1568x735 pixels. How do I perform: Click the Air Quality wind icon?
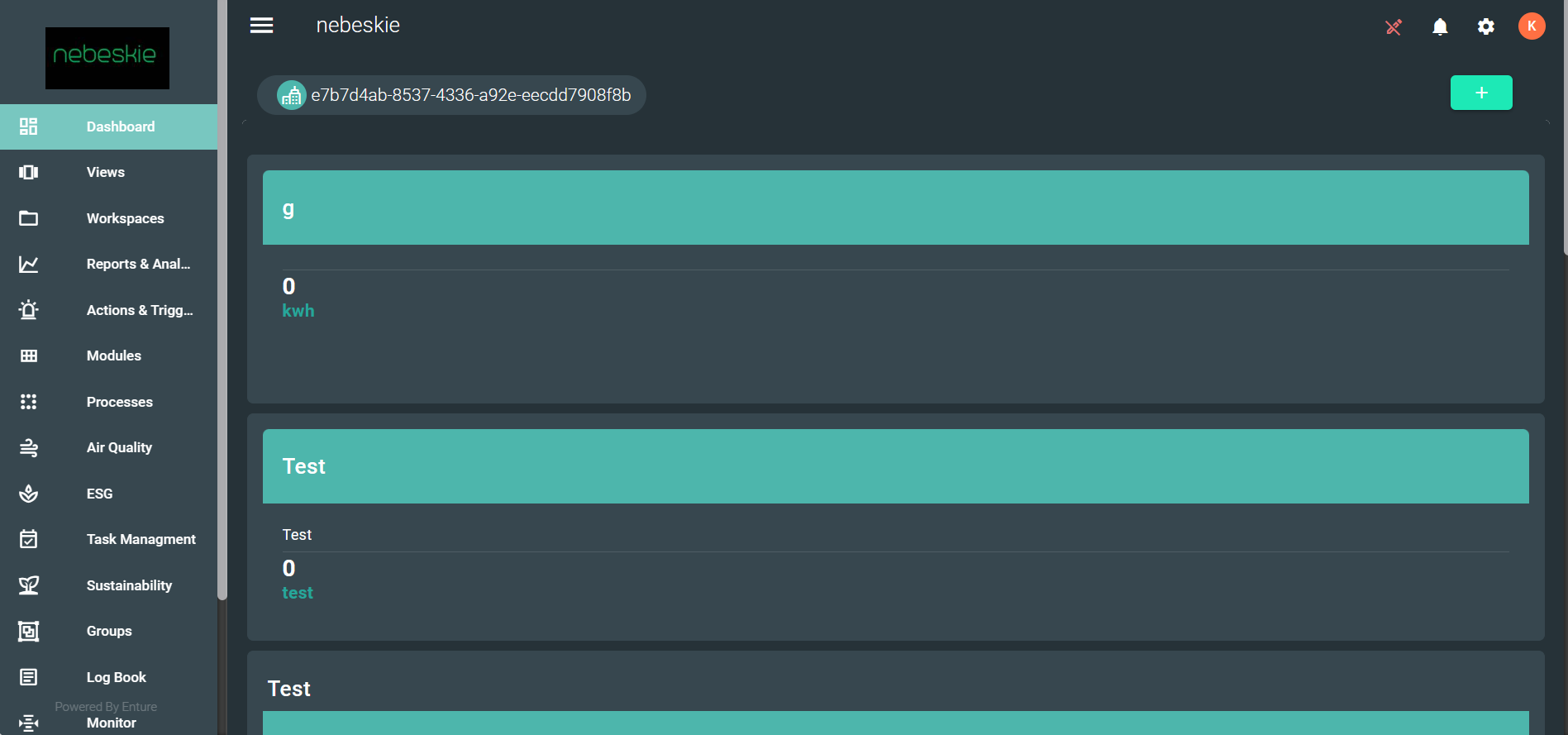(29, 448)
